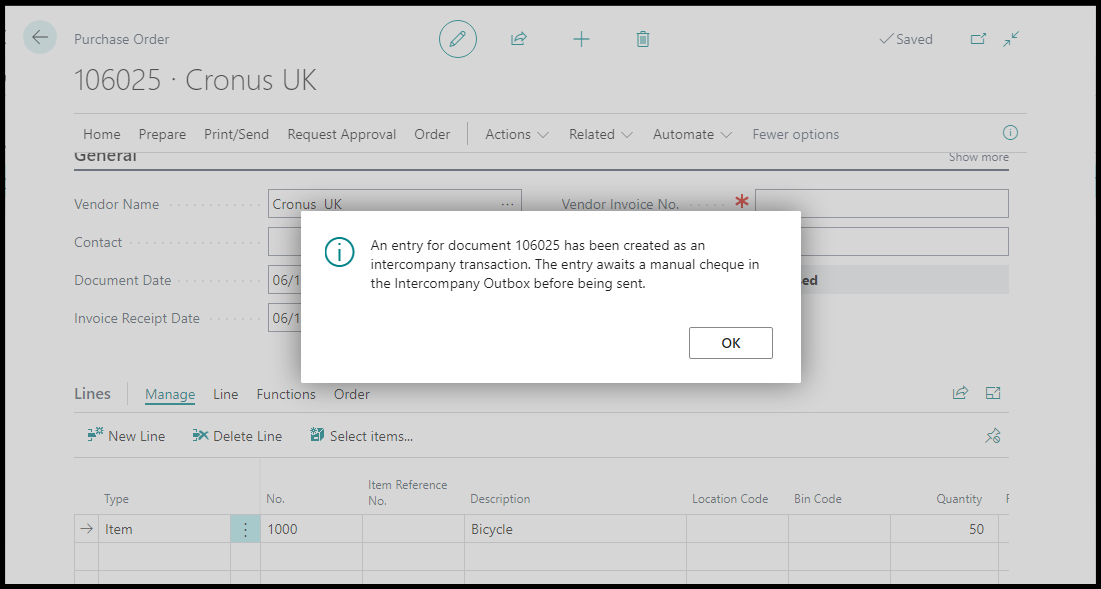The image size is (1101, 589).
Task: Click the Vendor Invoice No. input field
Action: pos(882,204)
